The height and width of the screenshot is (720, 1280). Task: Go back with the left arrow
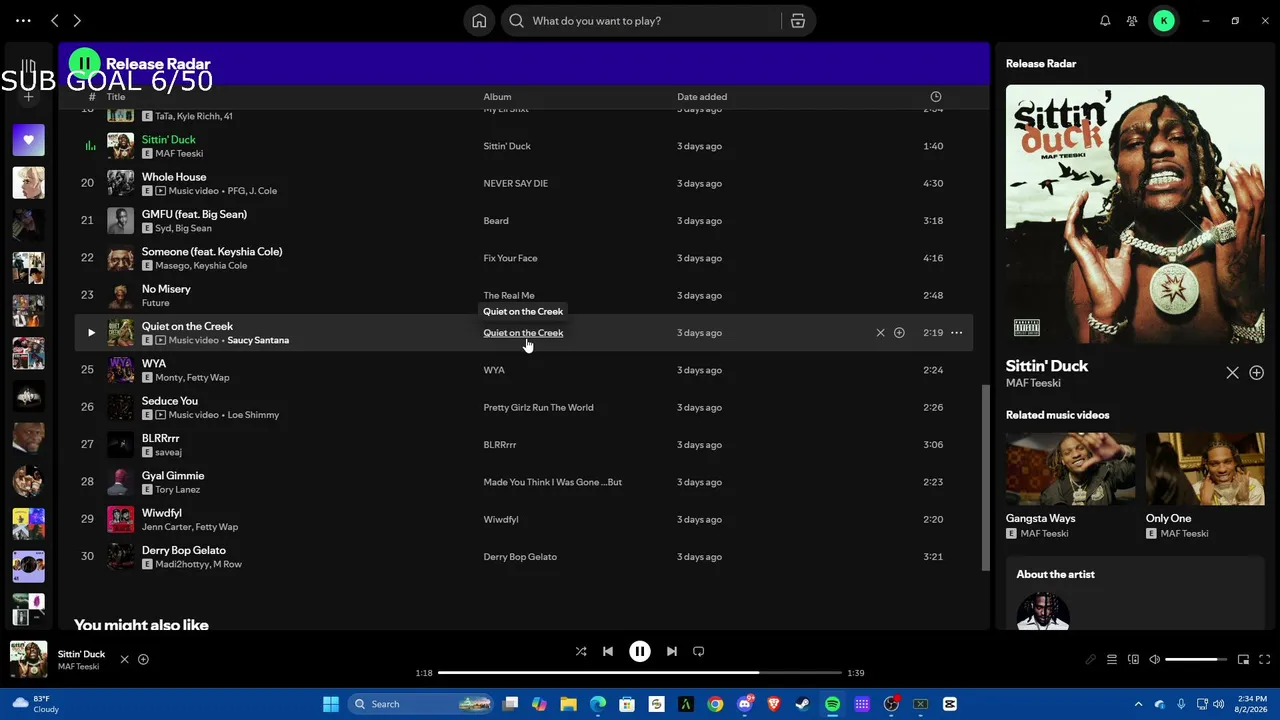pos(55,21)
